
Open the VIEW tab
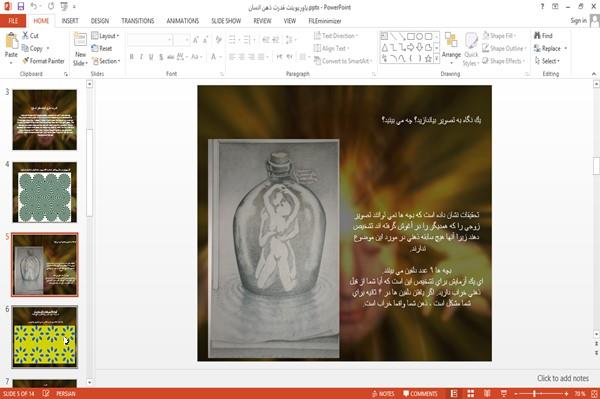290,21
